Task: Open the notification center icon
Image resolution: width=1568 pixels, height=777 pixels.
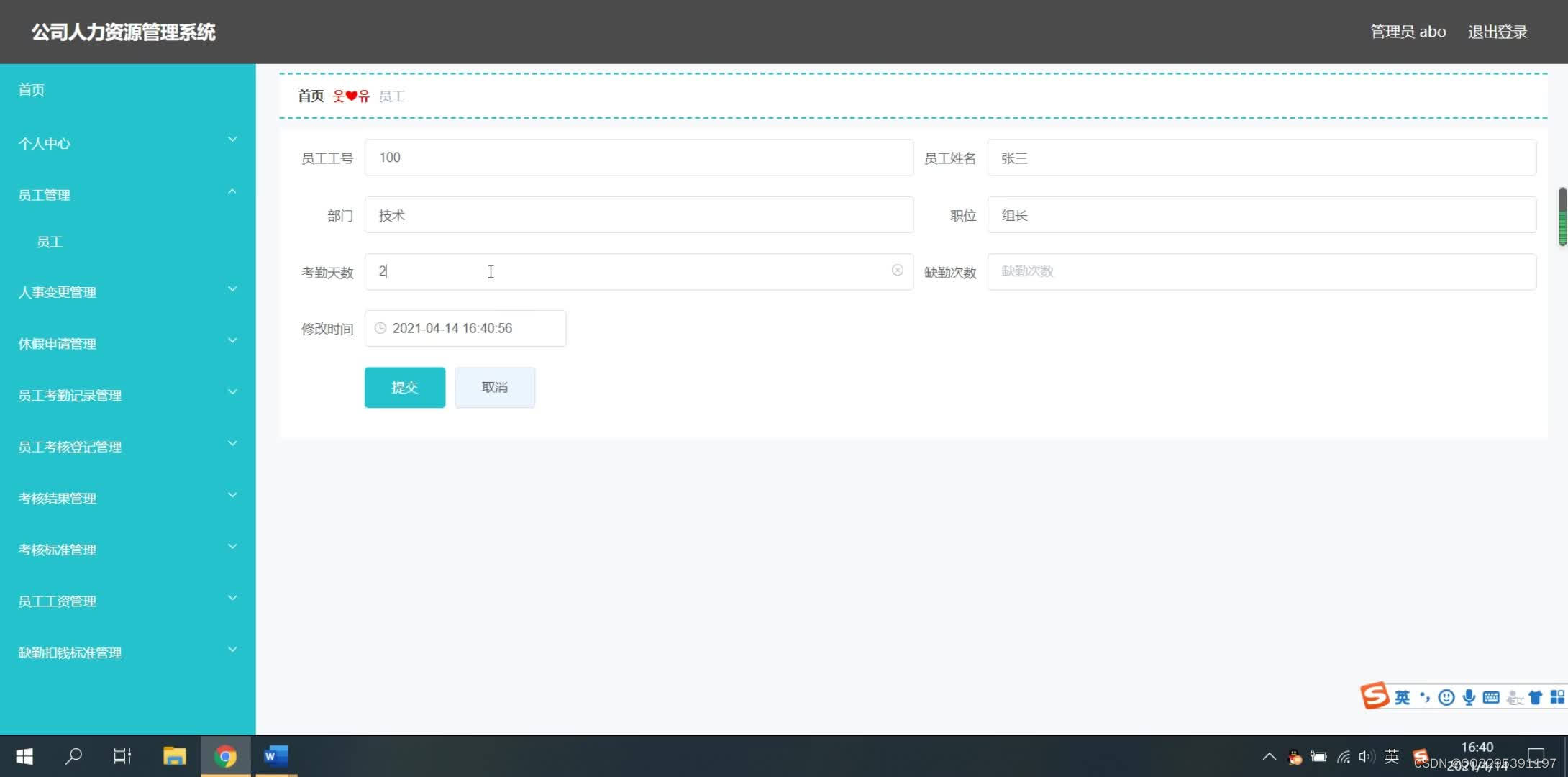Action: point(1536,757)
